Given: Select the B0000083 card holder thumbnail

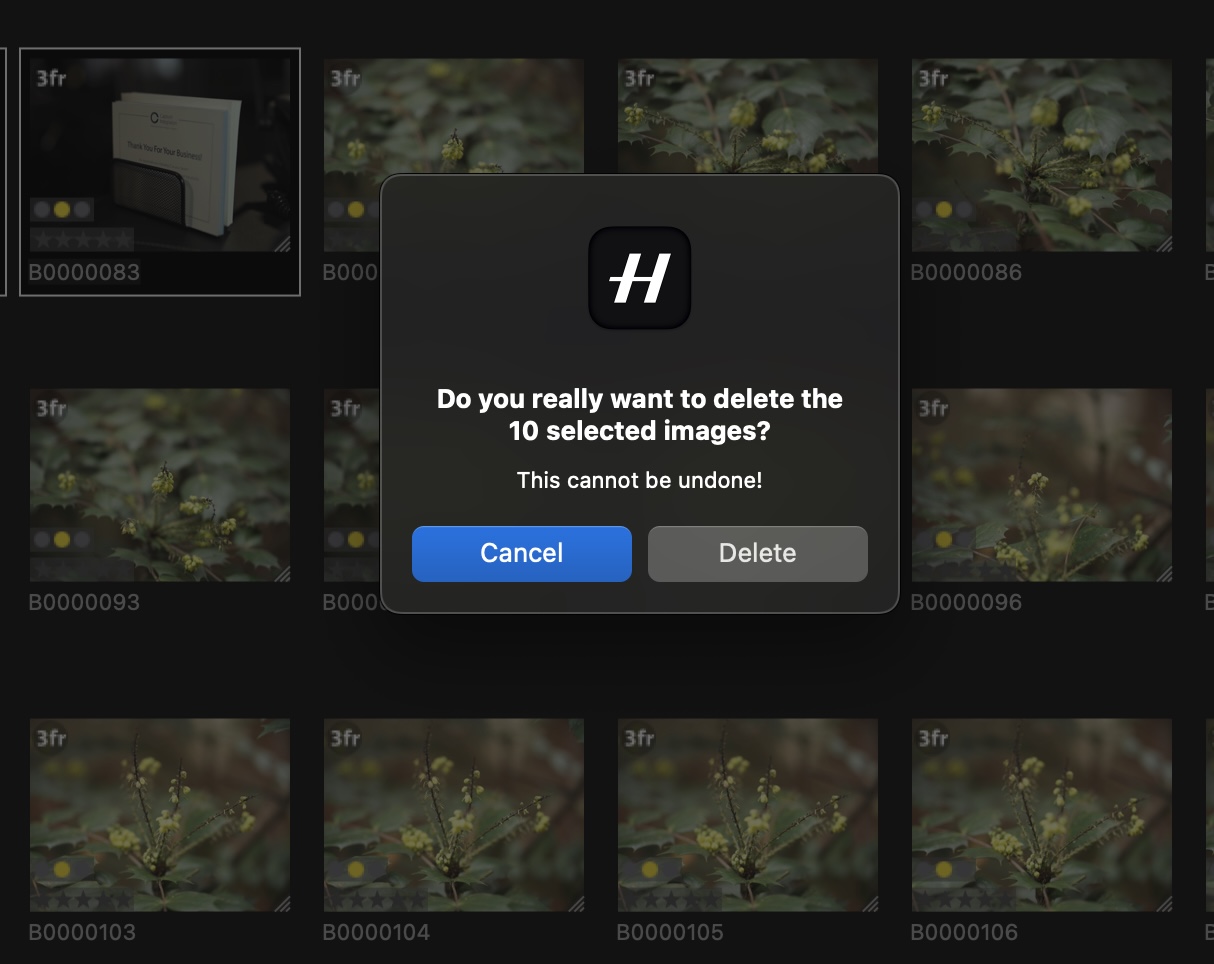Looking at the screenshot, I should click(160, 155).
